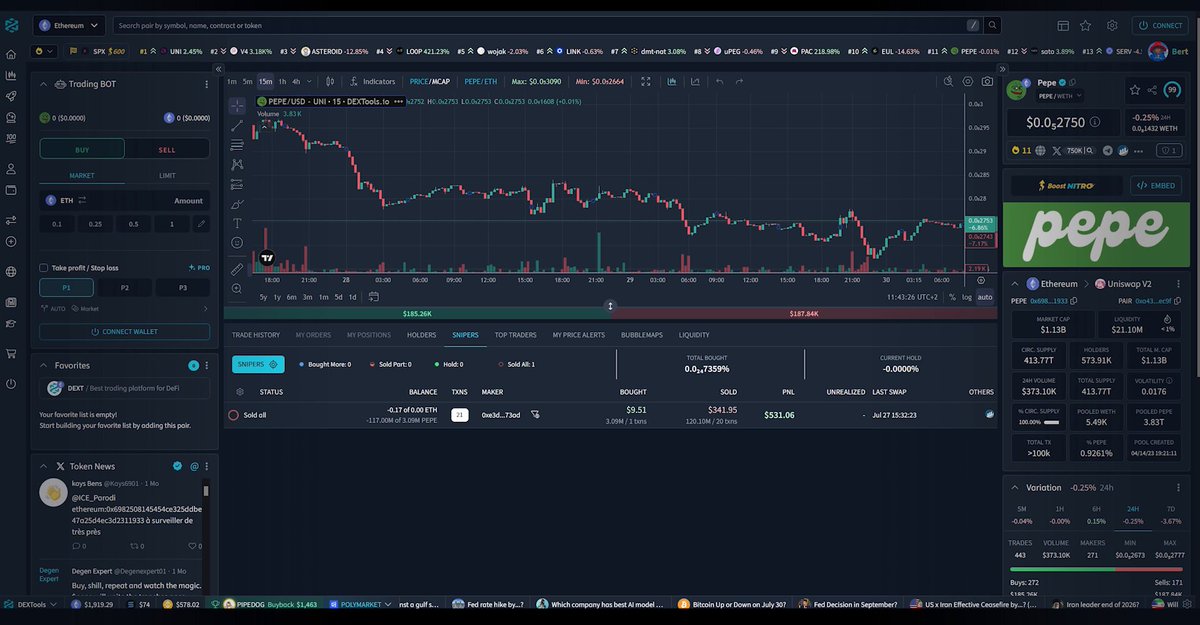Open the Ethereum chain dropdown

(69, 25)
